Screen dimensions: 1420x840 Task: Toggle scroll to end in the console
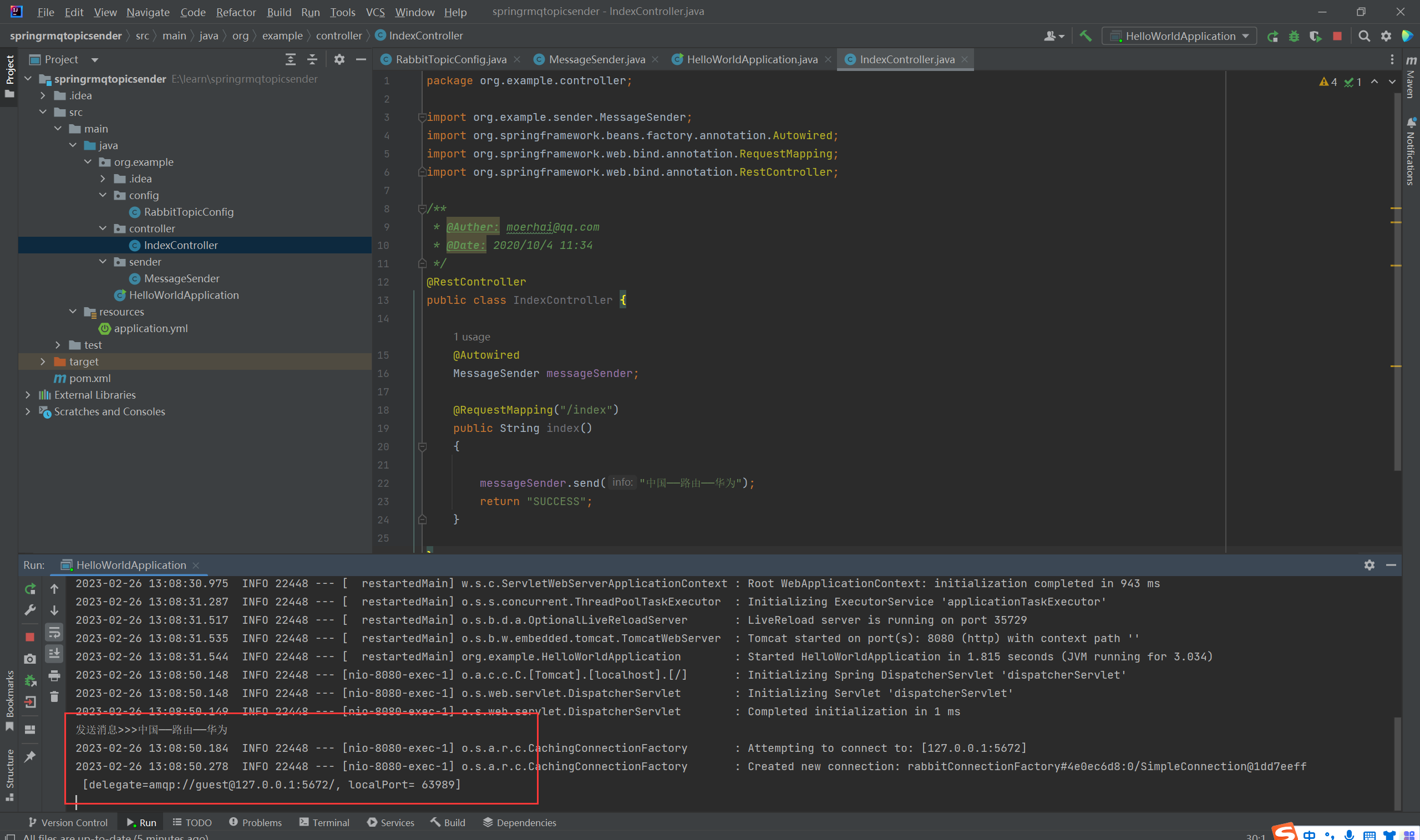54,654
